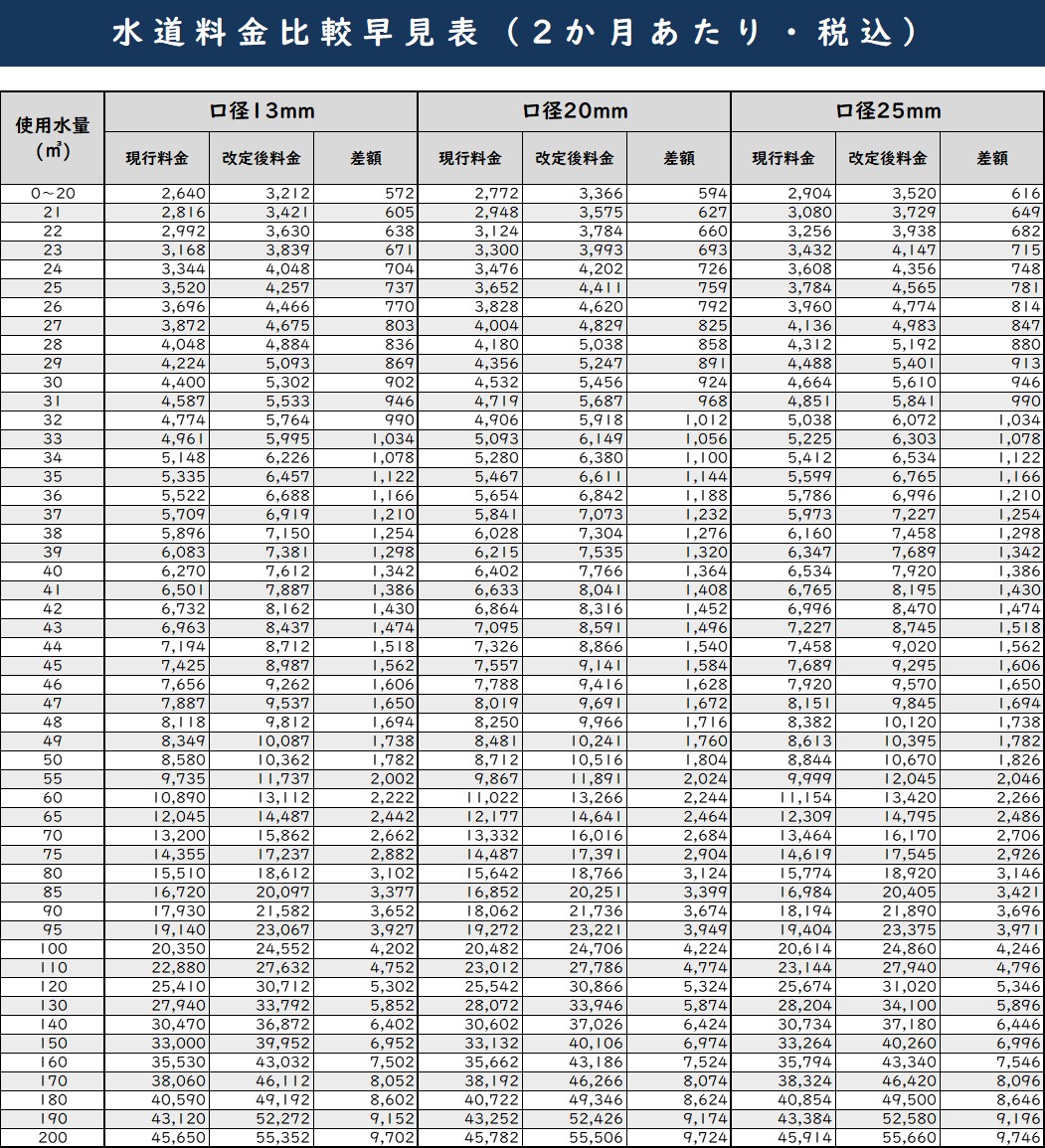Select 4,400 in usage row 30
Image resolution: width=1045 pixels, height=1148 pixels.
[184, 383]
